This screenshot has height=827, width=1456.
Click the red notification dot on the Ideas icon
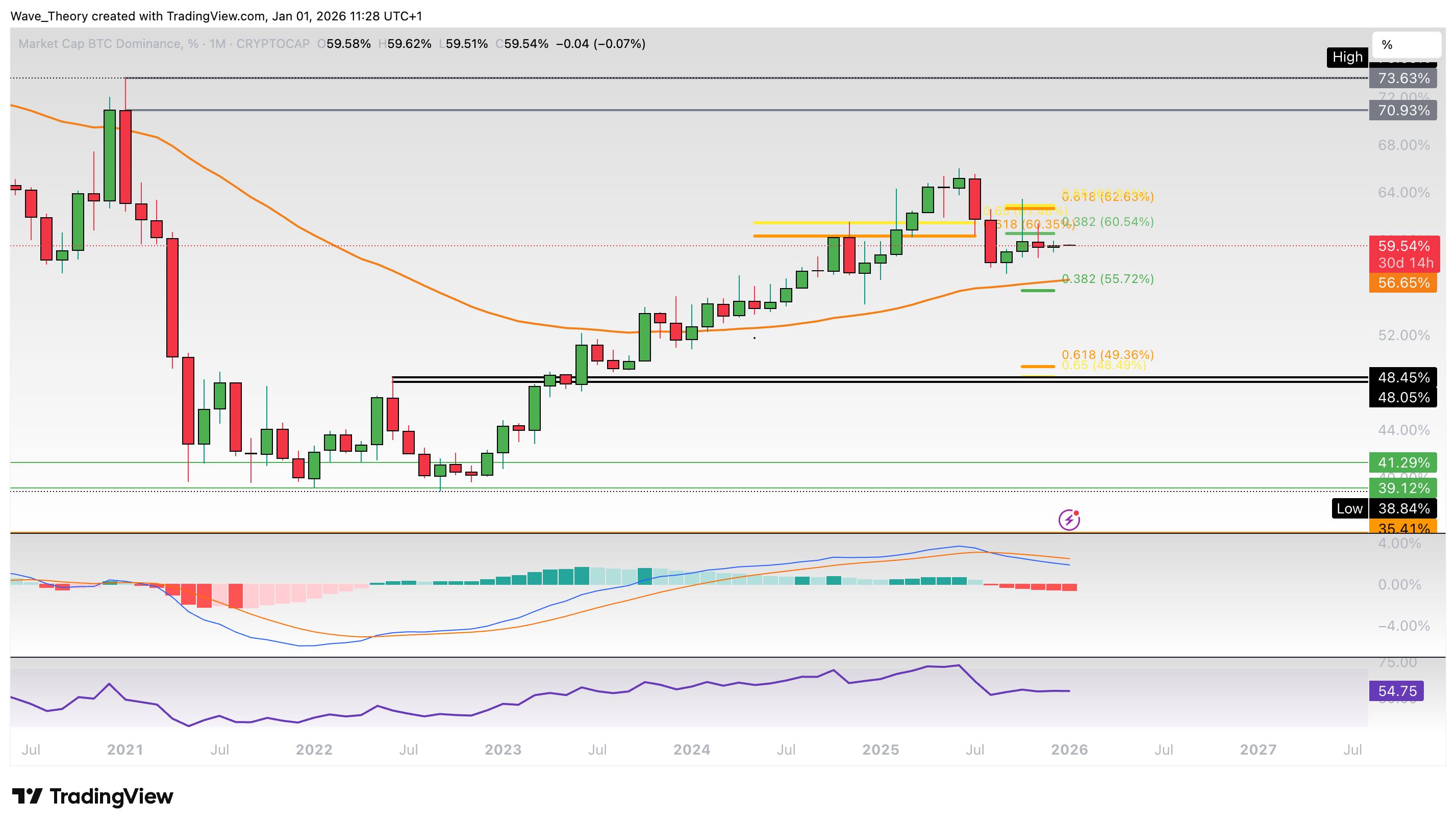click(x=1077, y=512)
